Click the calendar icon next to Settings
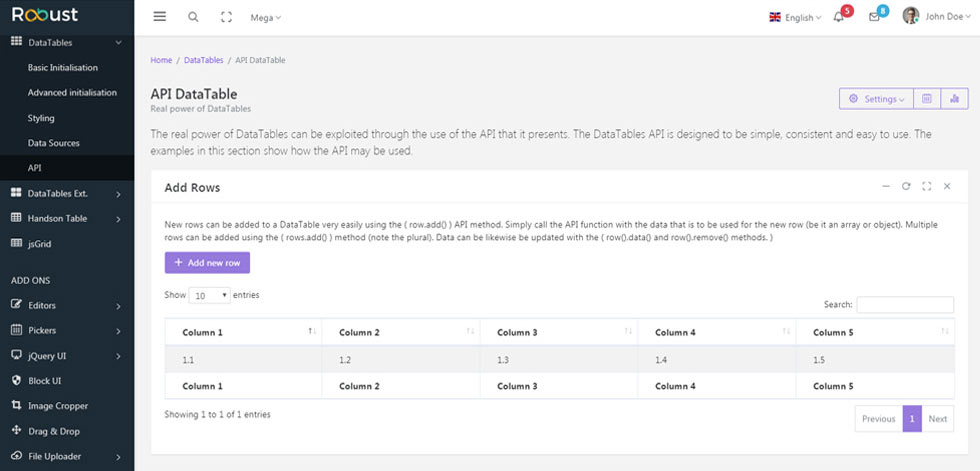This screenshot has width=980, height=471. (x=927, y=99)
